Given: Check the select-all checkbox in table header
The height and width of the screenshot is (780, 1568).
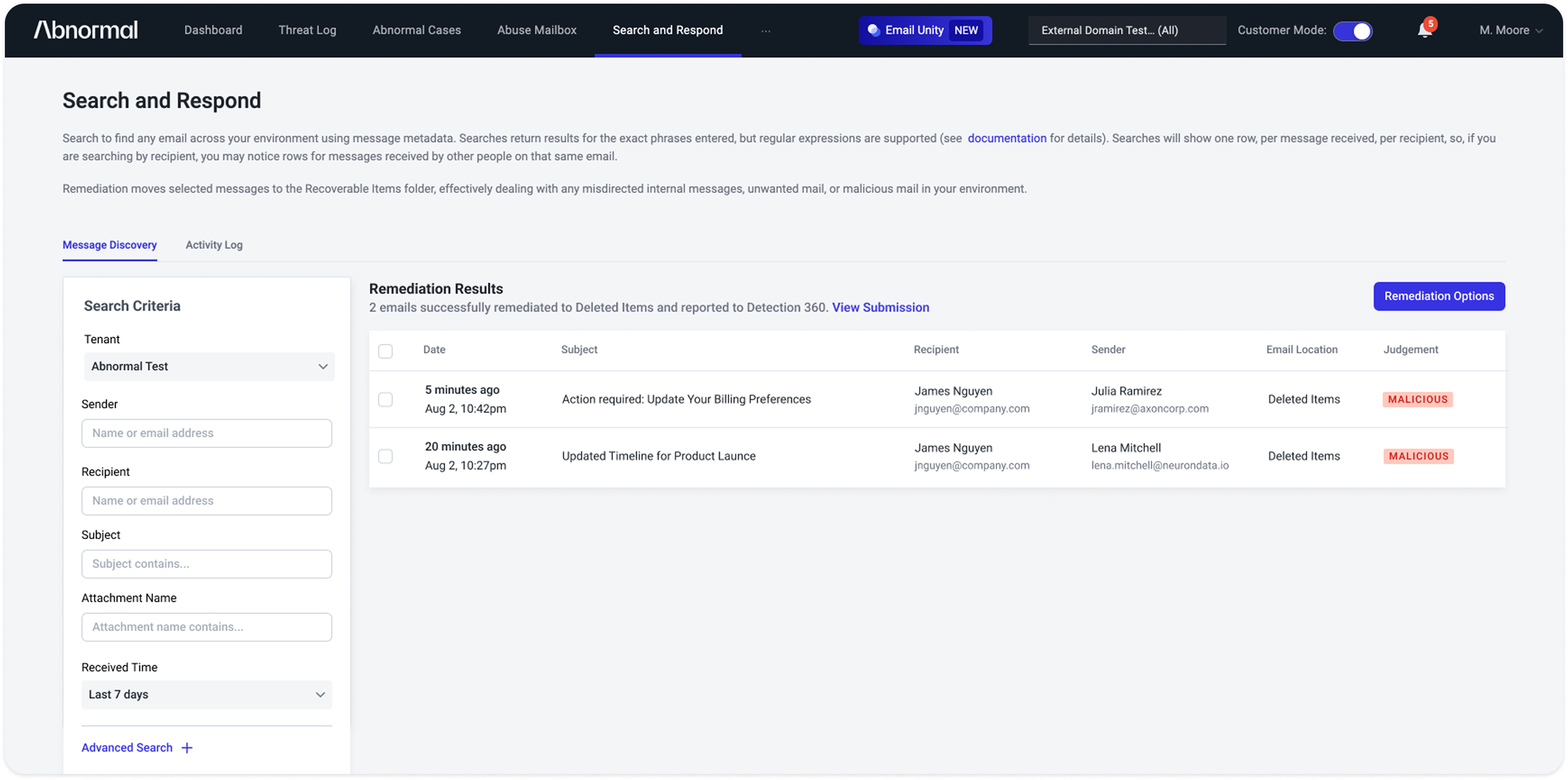Looking at the screenshot, I should pos(385,351).
